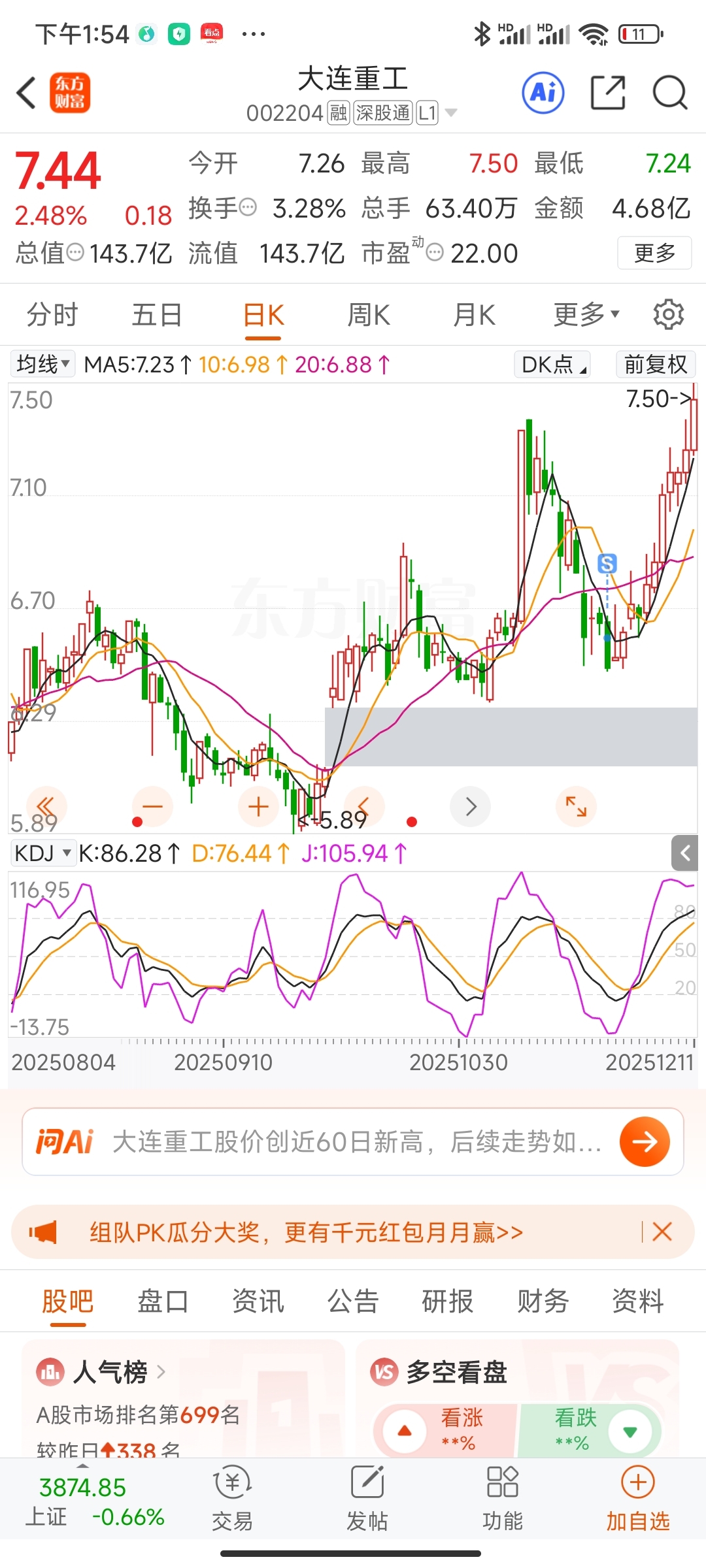
Task: Open 均线 indicator dropdown
Action: (42, 364)
